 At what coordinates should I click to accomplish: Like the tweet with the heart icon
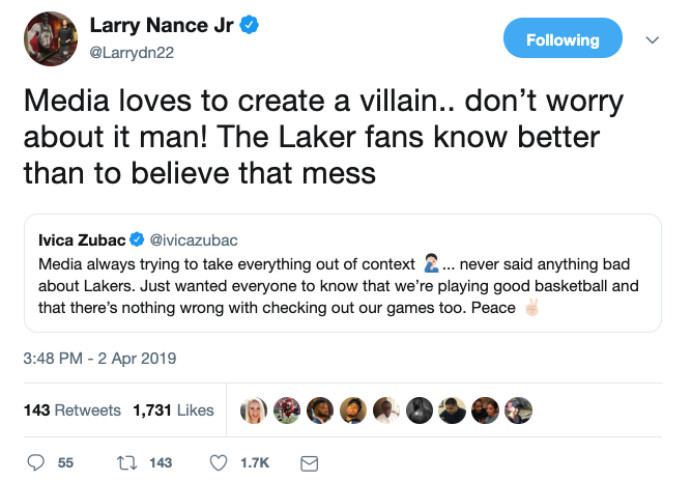[x=218, y=462]
